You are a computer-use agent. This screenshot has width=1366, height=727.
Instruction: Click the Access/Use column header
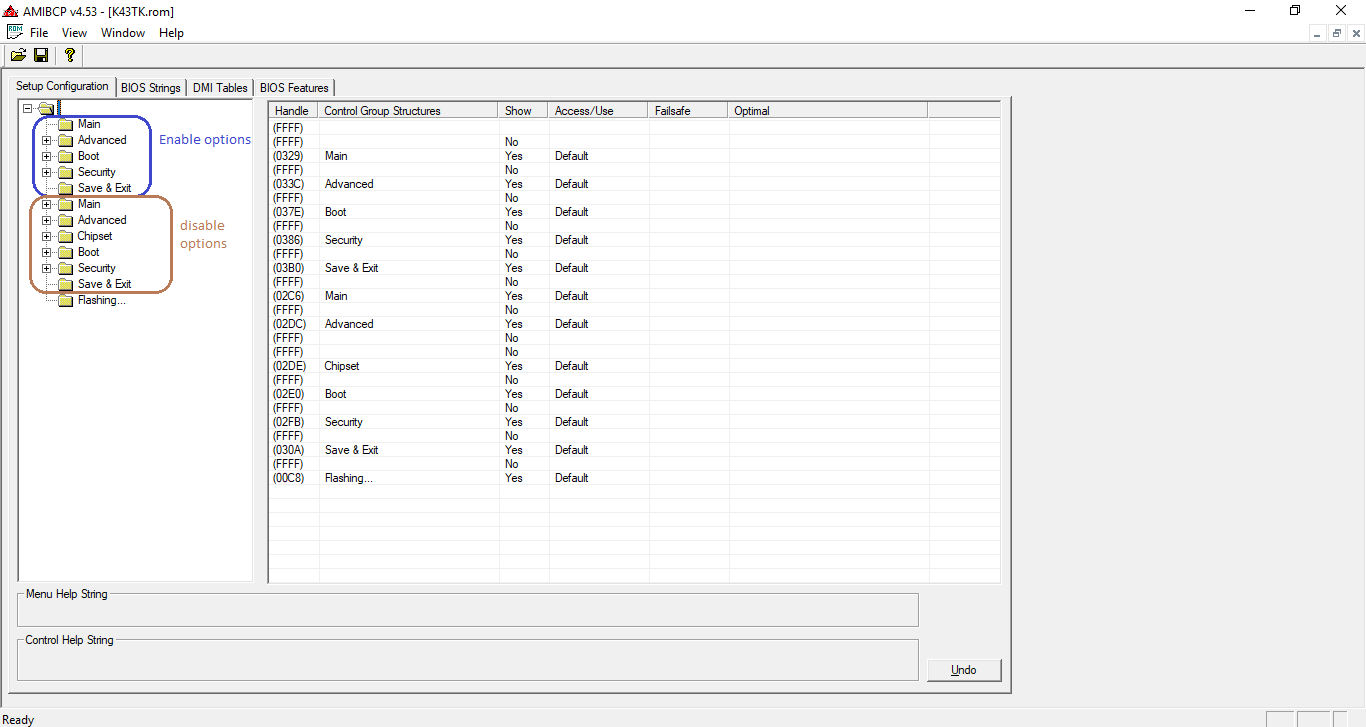pyautogui.click(x=599, y=110)
